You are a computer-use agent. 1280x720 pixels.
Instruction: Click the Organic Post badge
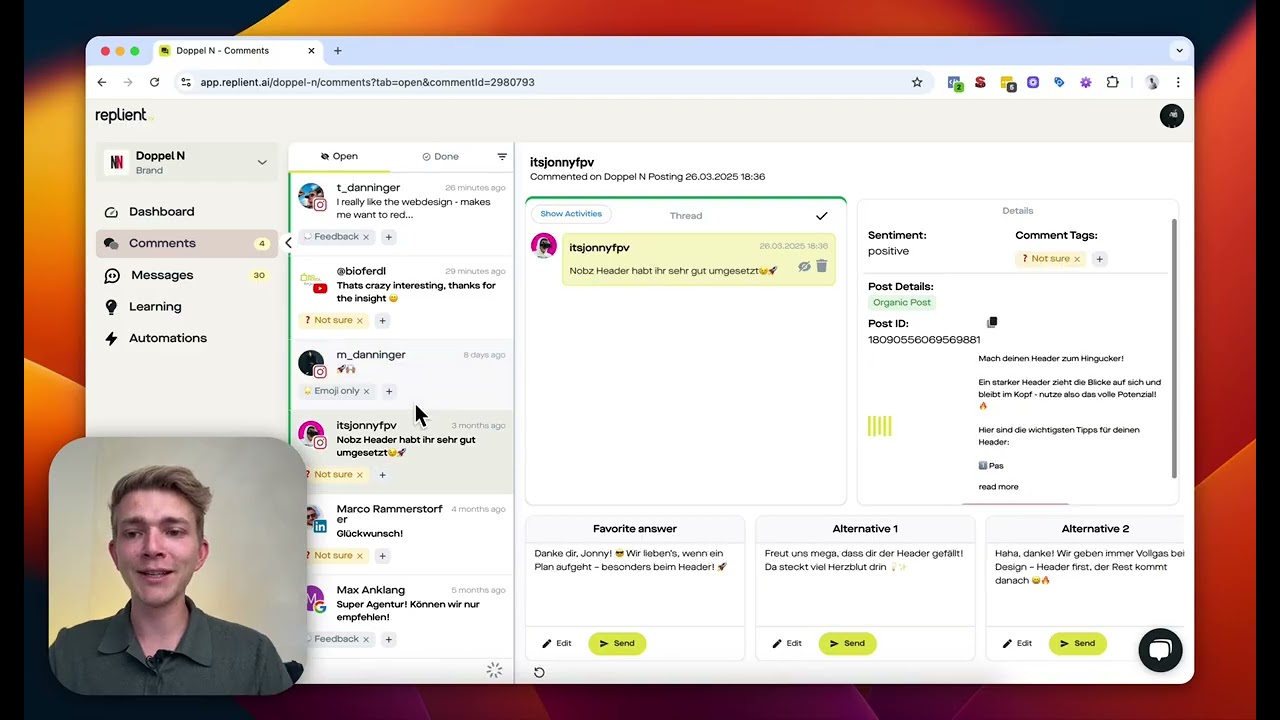pyautogui.click(x=902, y=302)
